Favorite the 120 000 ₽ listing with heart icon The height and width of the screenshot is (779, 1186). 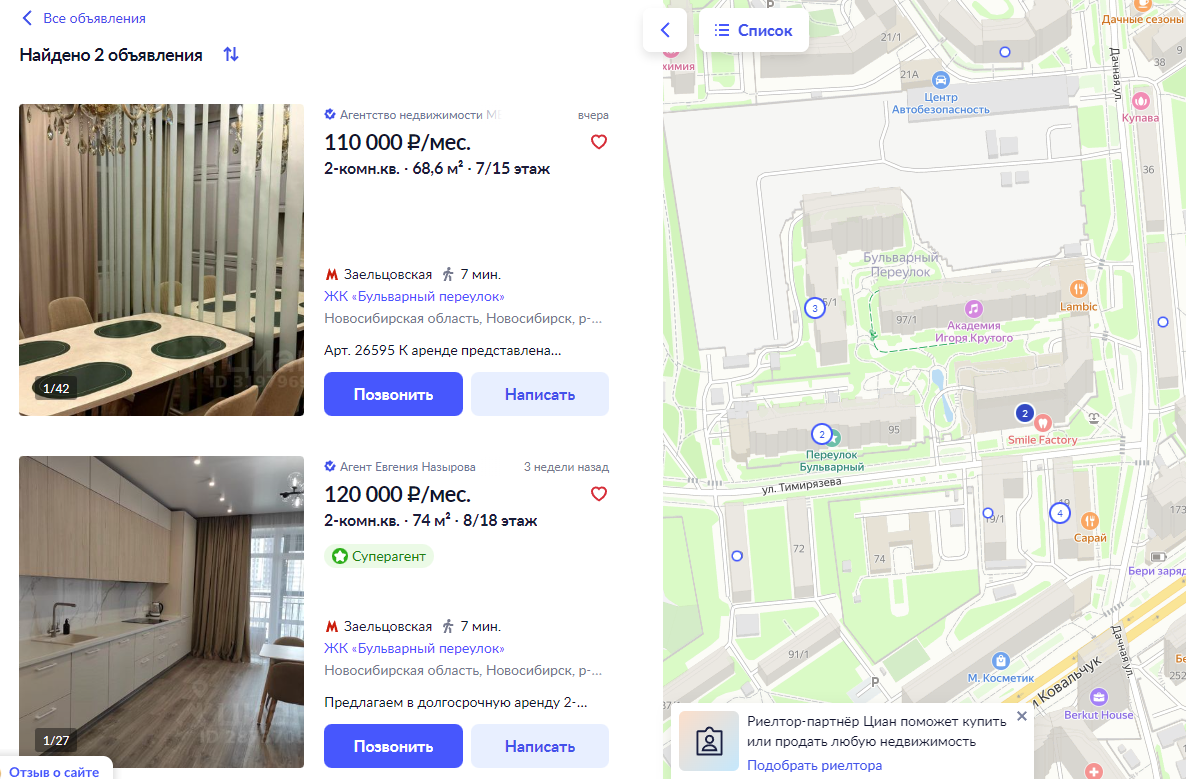(x=598, y=494)
